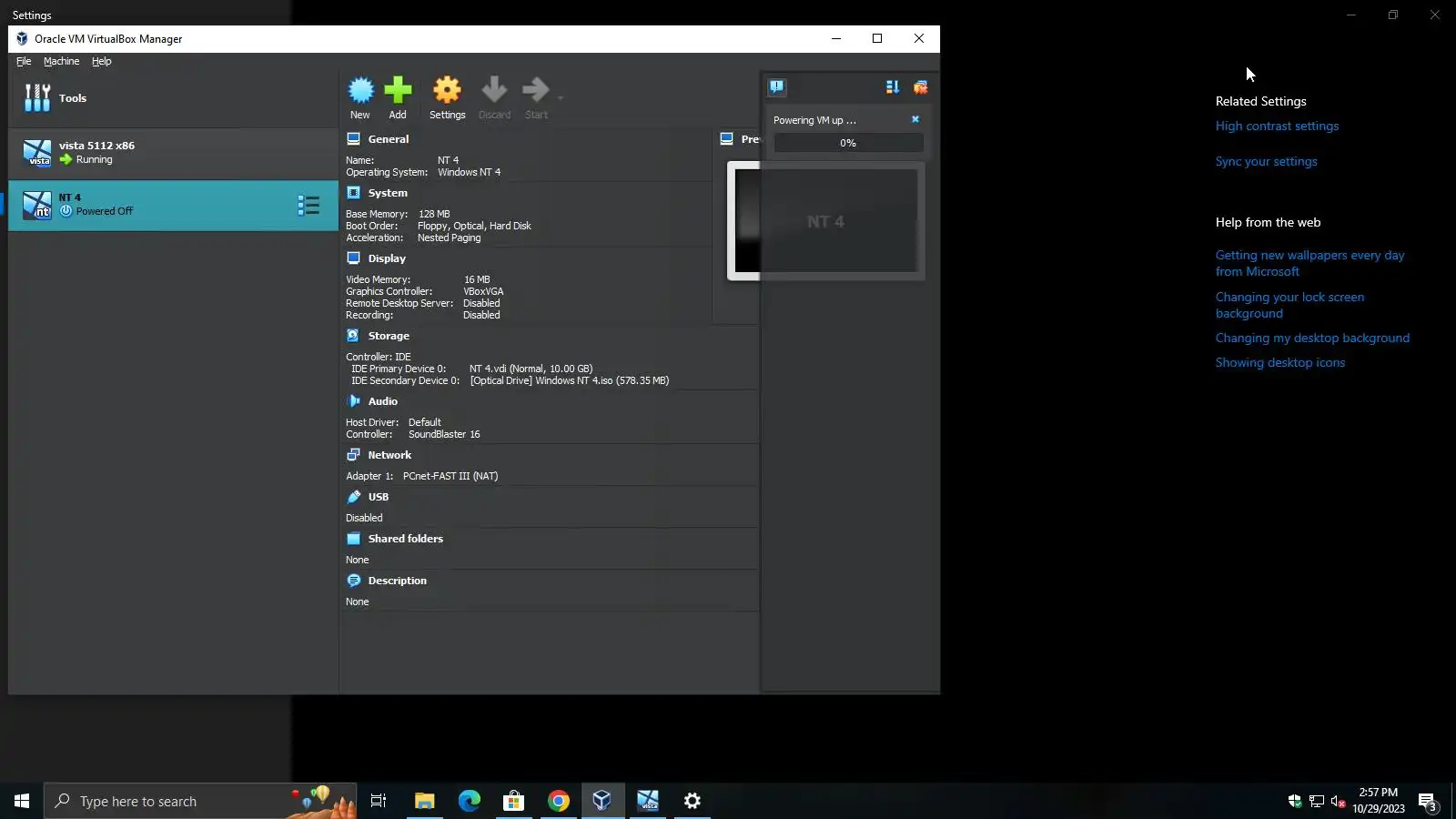Click the 'Floppy, Optical, Hard Disk' boot order value

[474, 227]
